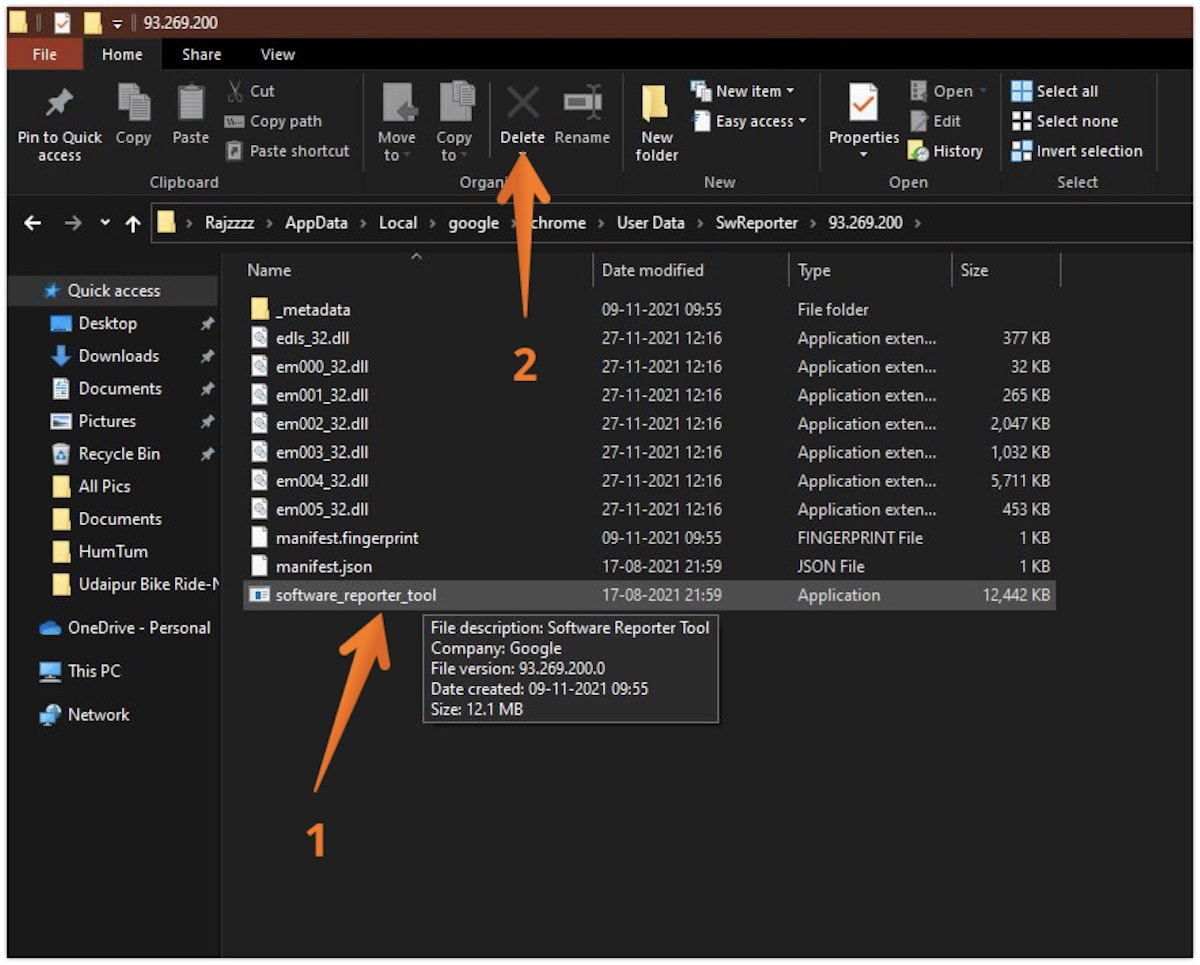This screenshot has width=1200, height=965.
Task: Create a New folder from the ribbon
Action: 656,120
